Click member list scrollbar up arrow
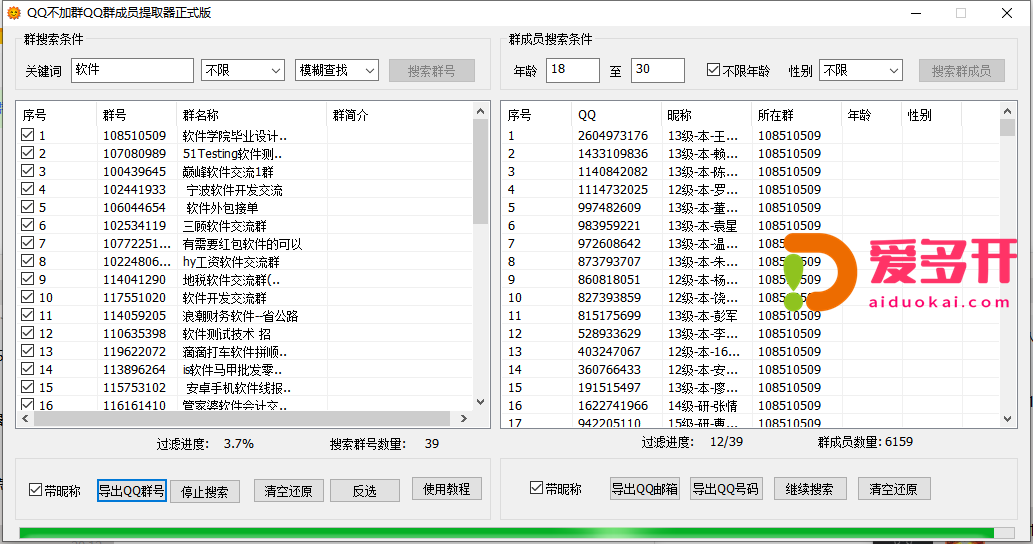This screenshot has height=544, width=1033. [1007, 111]
